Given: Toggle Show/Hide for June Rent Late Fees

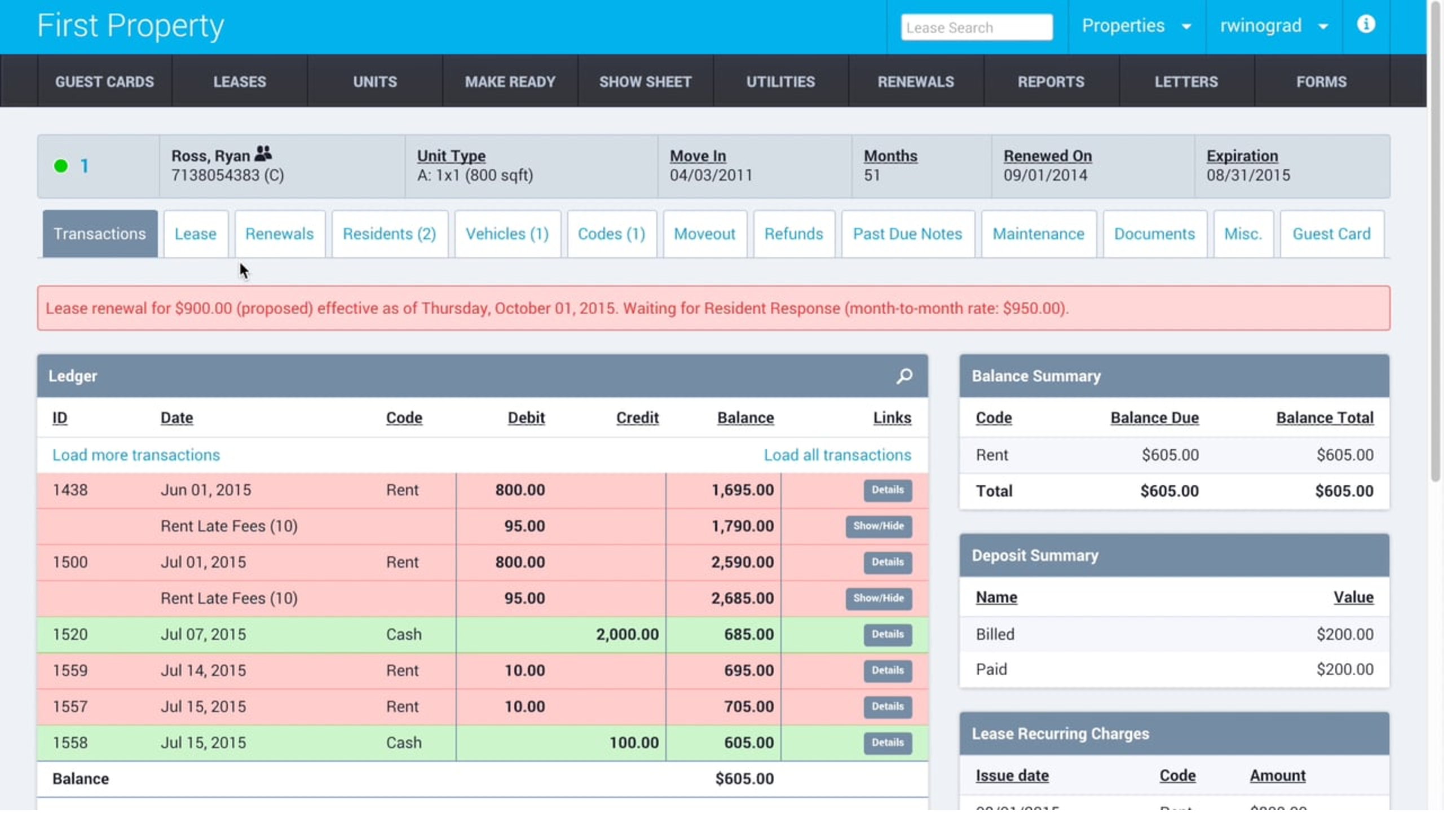Looking at the screenshot, I should 878,526.
